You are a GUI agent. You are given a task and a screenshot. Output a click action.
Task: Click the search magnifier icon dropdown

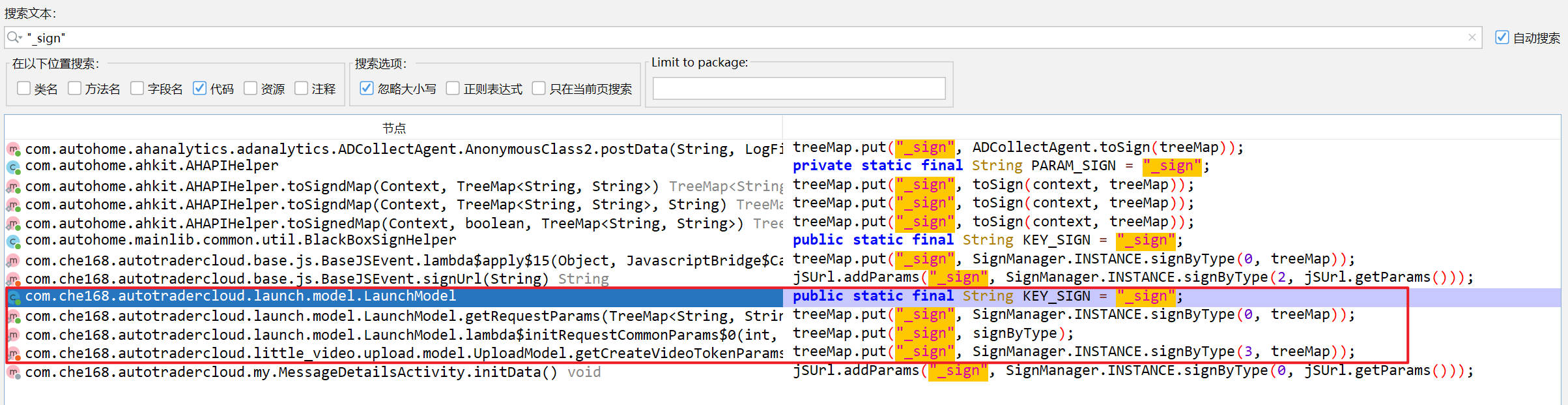[14, 38]
